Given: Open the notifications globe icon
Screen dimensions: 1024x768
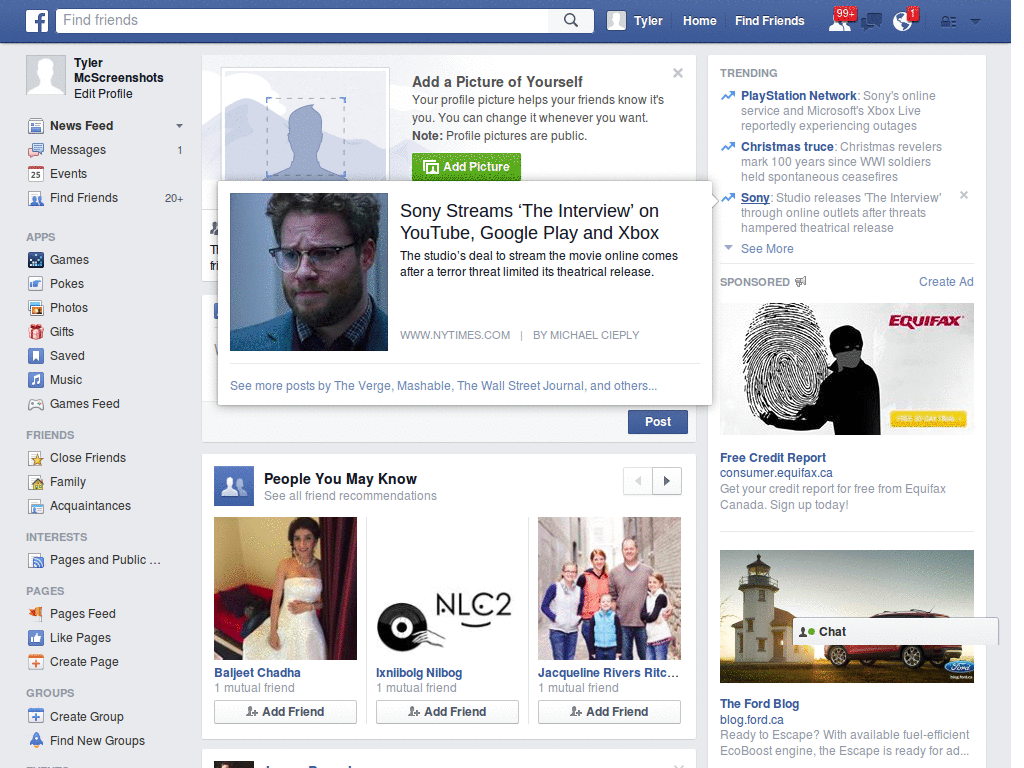Looking at the screenshot, I should (x=903, y=21).
